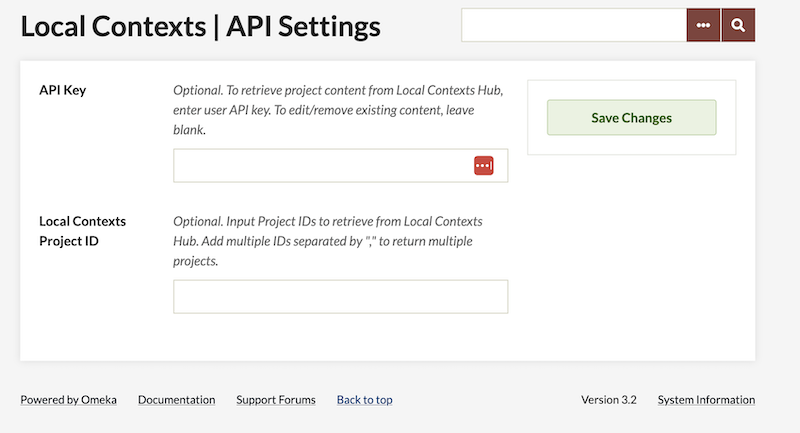Click the red password manager icon in API Key field
Viewport: 800px width, 433px height.
pyautogui.click(x=484, y=166)
